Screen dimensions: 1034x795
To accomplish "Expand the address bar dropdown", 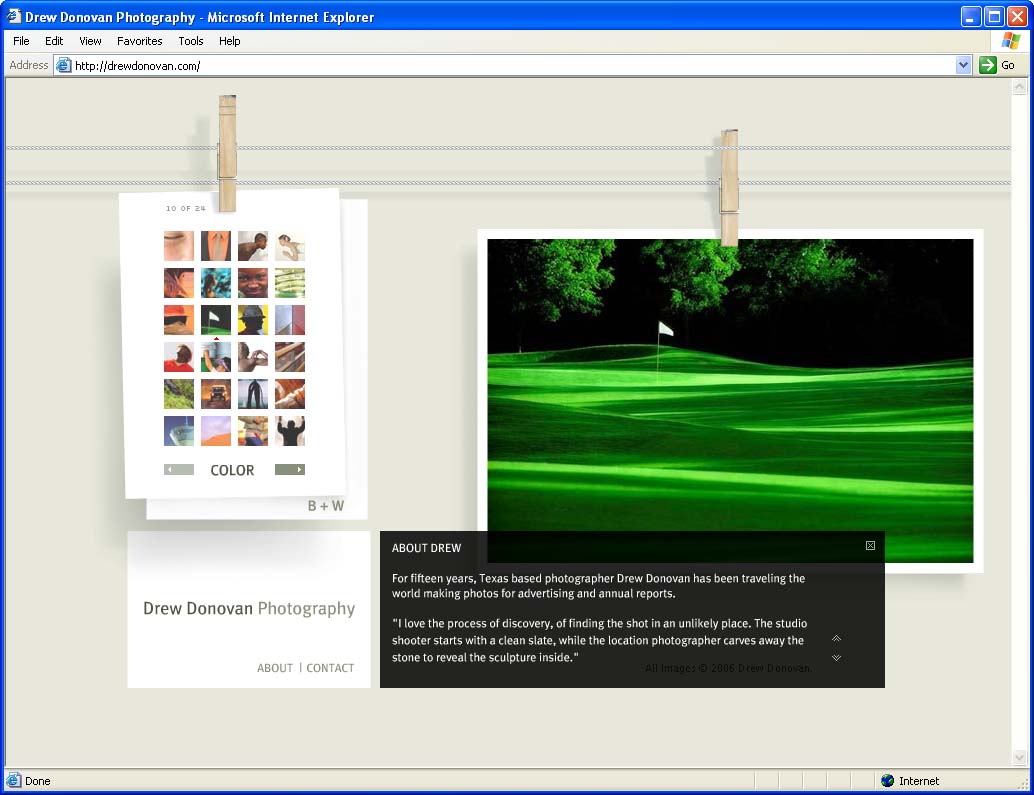I will [963, 65].
